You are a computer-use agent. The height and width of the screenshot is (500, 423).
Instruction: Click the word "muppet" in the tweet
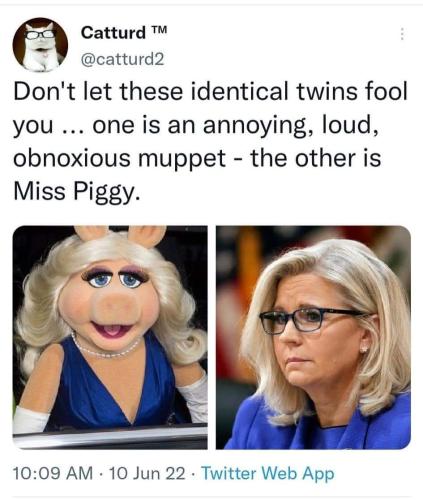(x=182, y=159)
